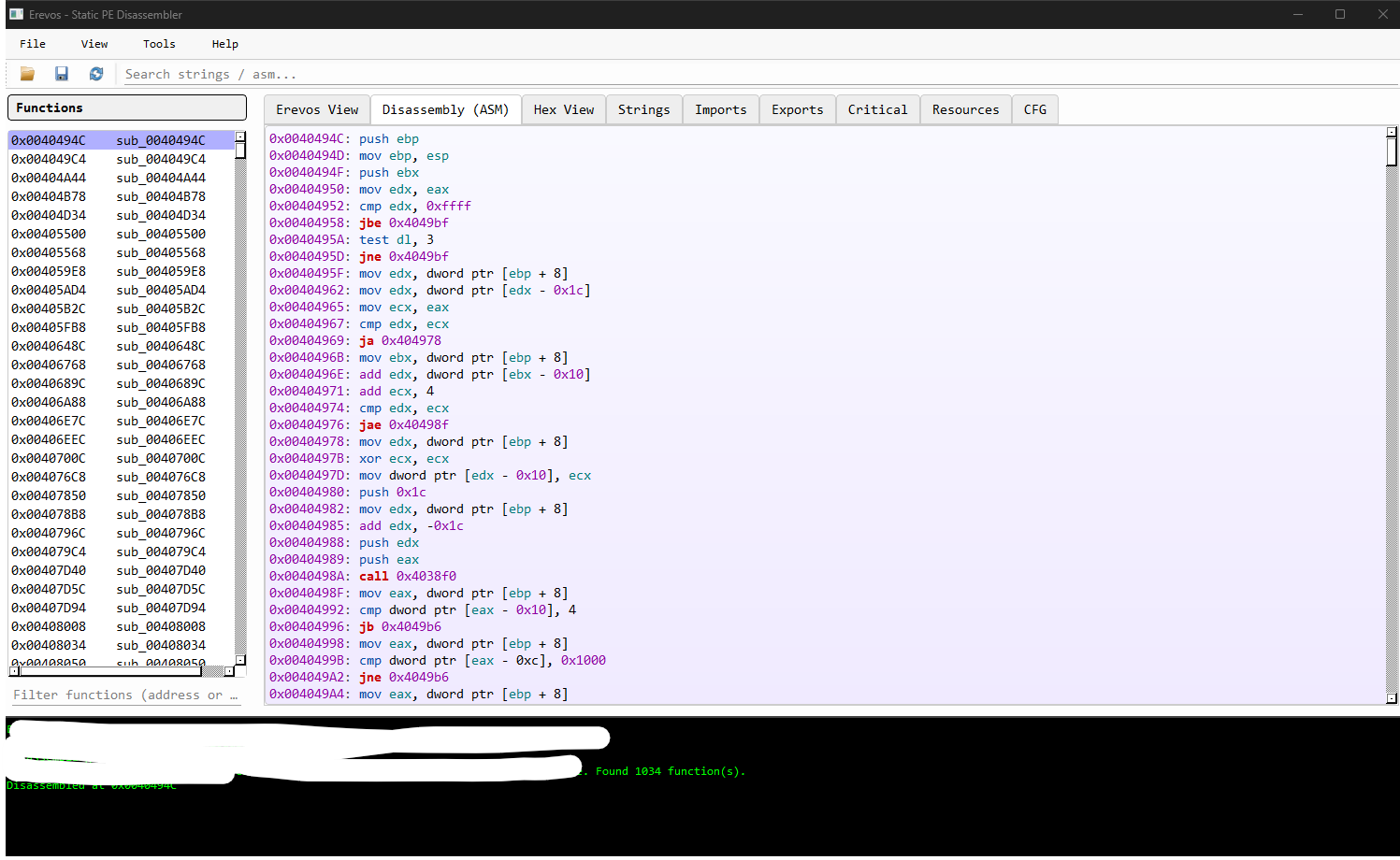
Task: Click the refresh reload icon
Action: click(x=96, y=74)
